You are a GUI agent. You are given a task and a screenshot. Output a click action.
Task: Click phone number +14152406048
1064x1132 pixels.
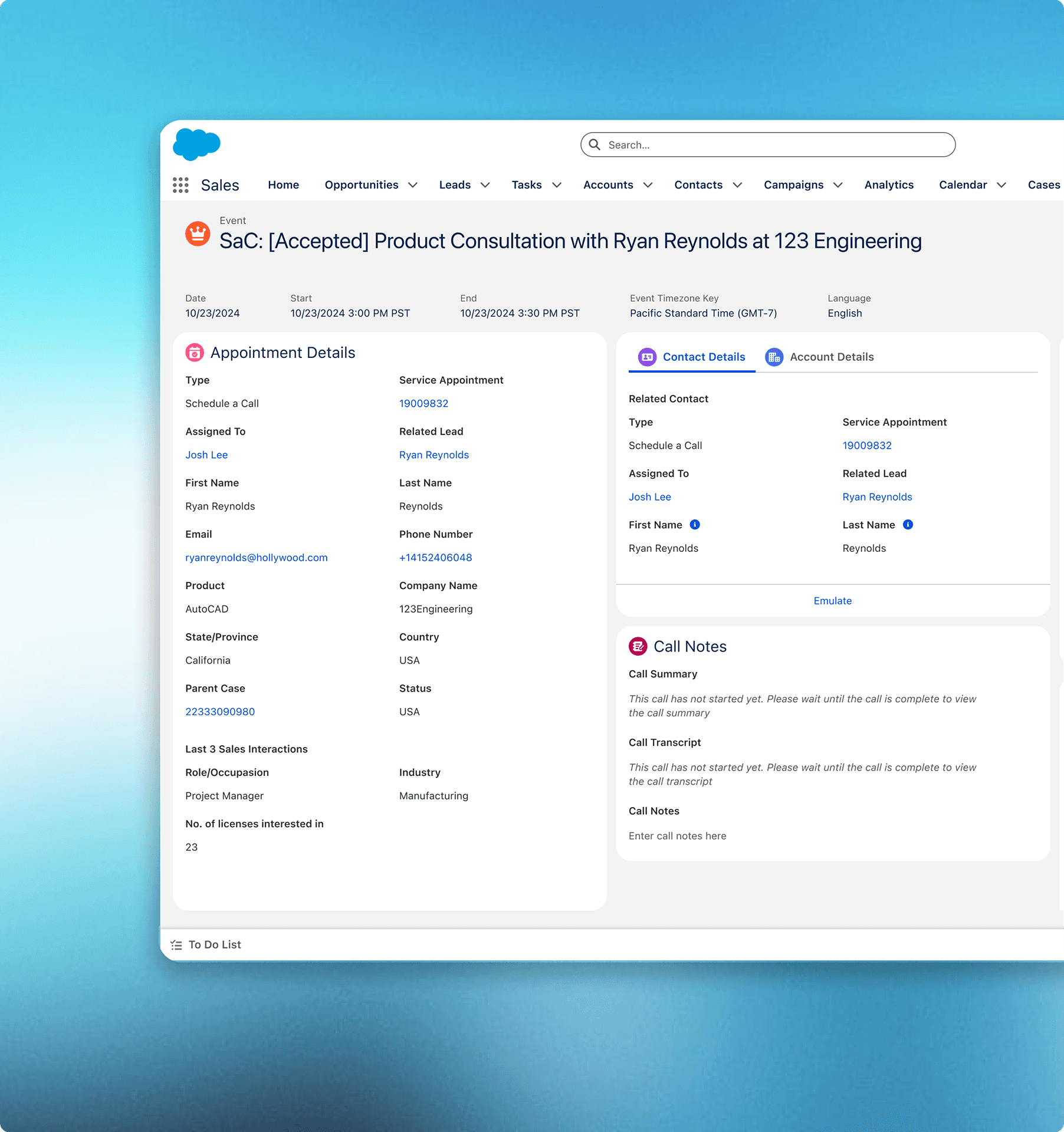click(x=436, y=558)
